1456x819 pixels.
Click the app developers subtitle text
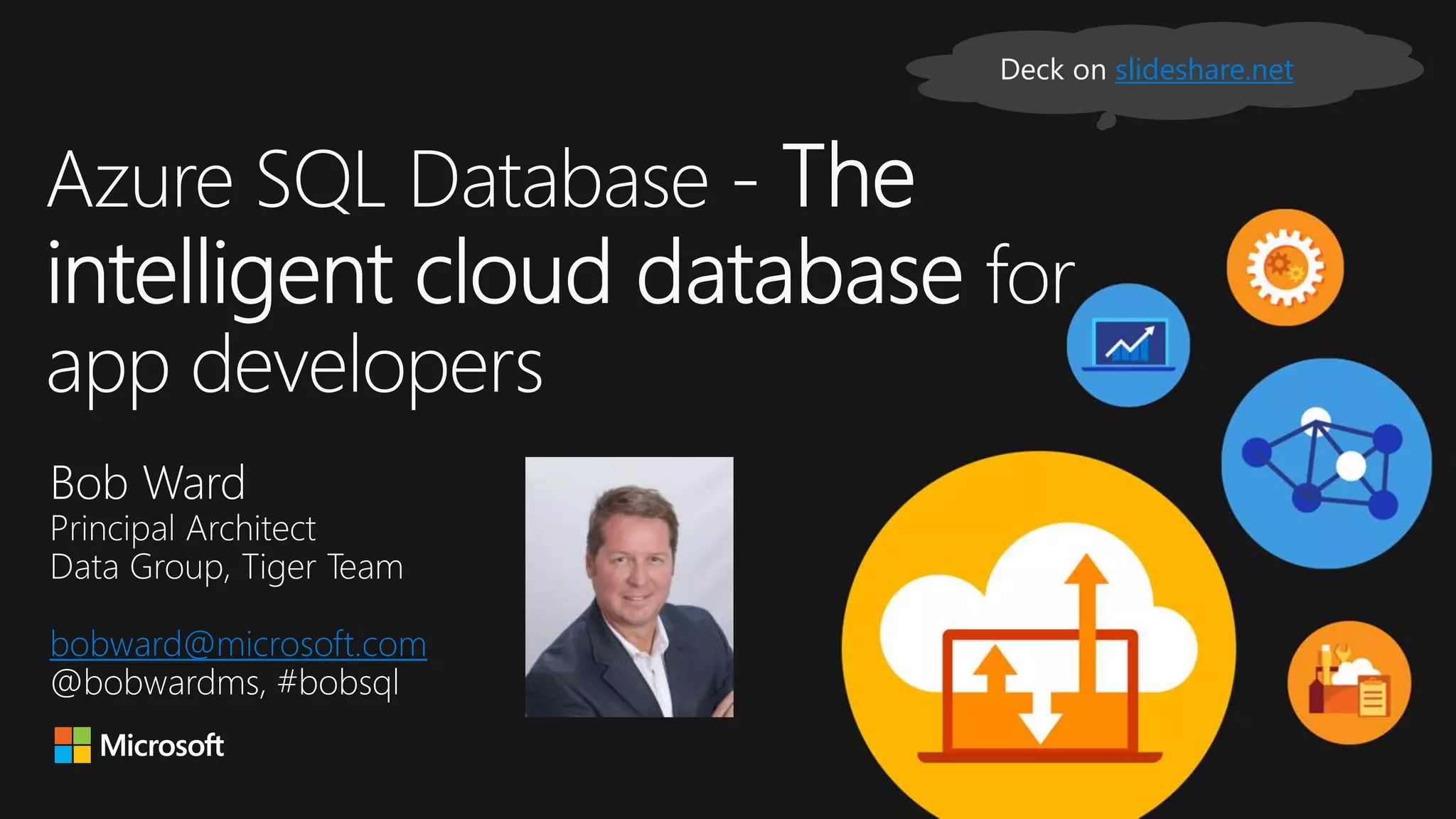pos(294,367)
